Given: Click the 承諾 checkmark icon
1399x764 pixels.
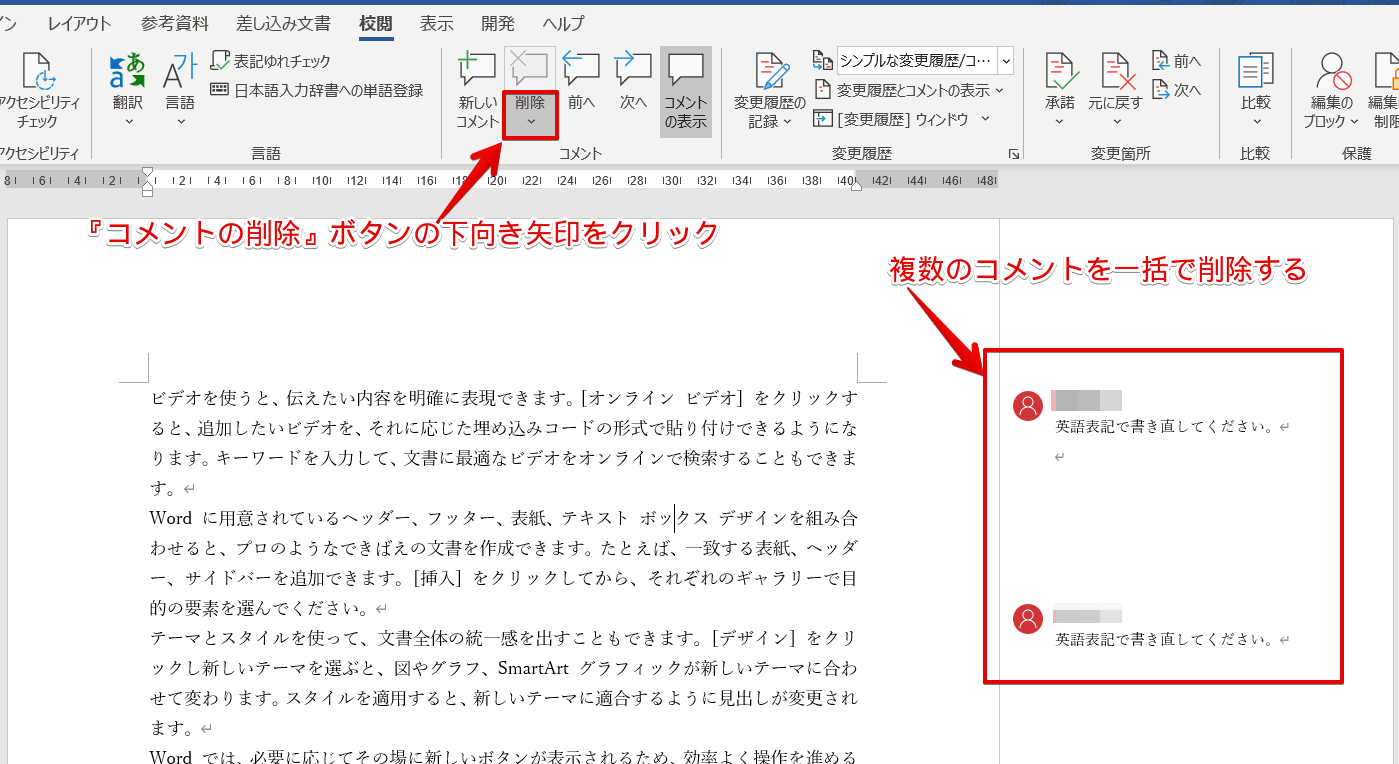Looking at the screenshot, I should point(1060,70).
